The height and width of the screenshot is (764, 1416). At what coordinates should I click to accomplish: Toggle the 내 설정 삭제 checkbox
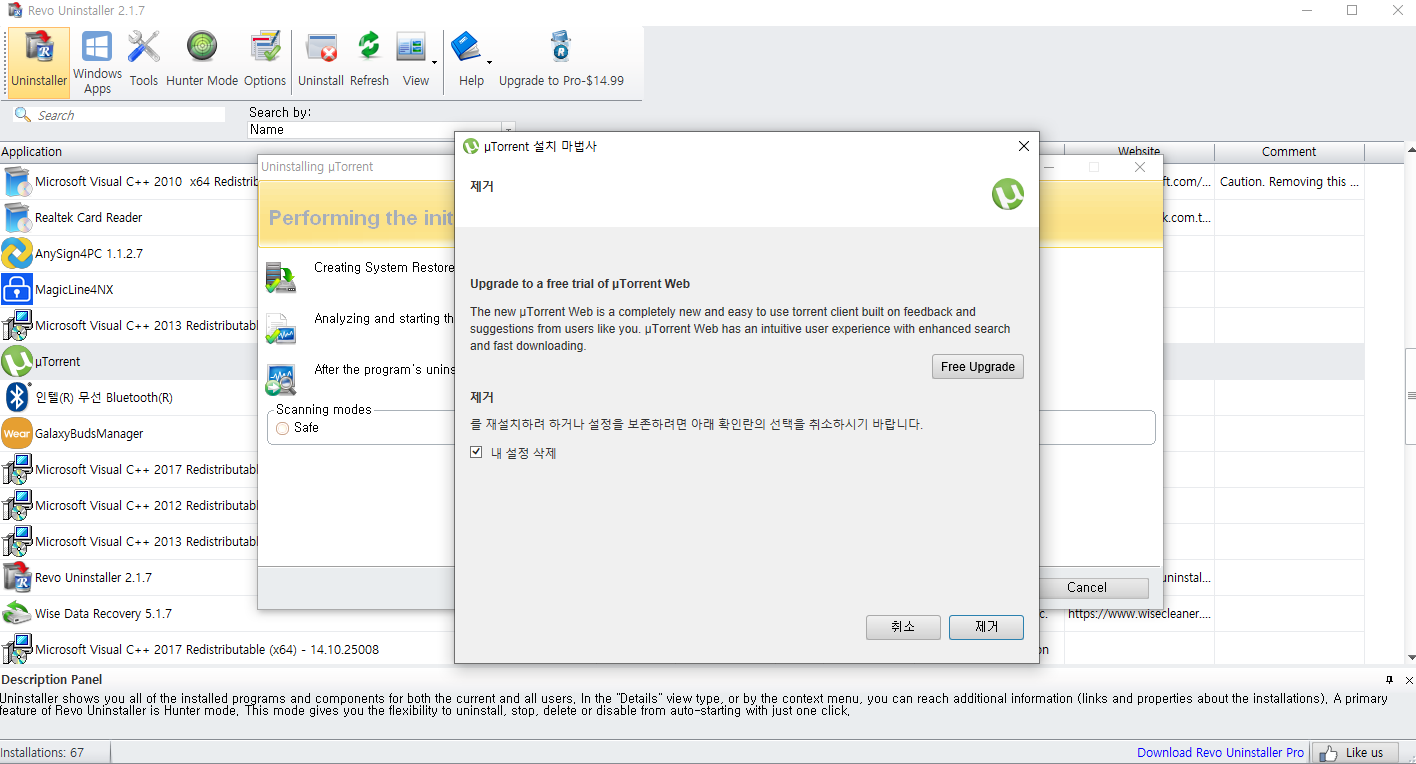(x=476, y=453)
